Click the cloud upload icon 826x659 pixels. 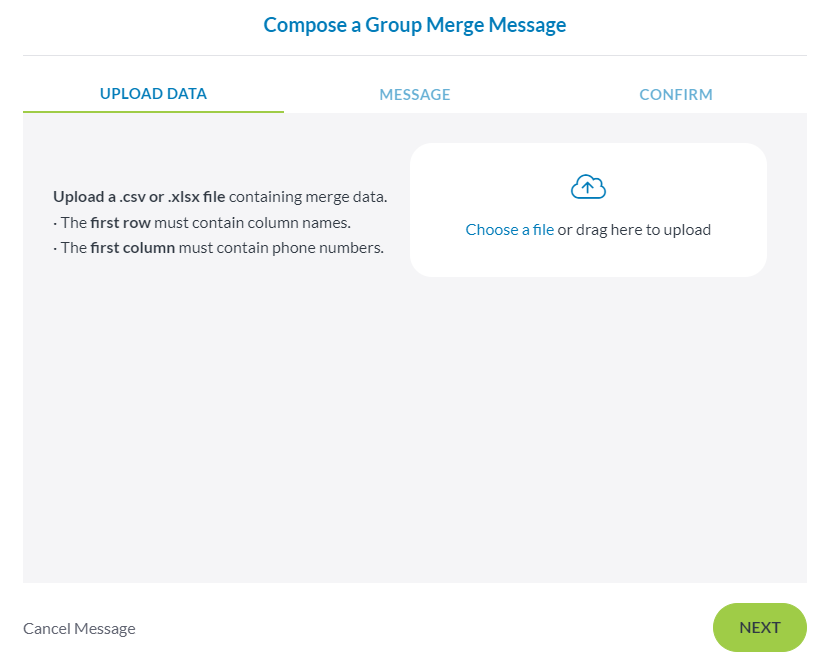588,187
